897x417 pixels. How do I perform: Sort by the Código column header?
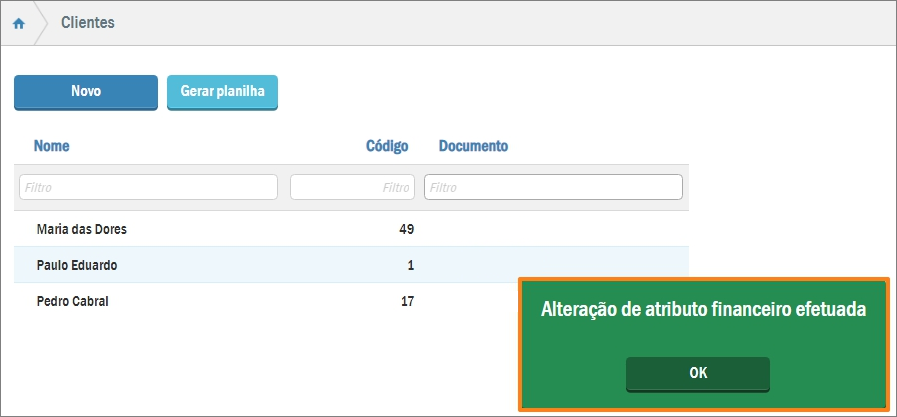[387, 146]
